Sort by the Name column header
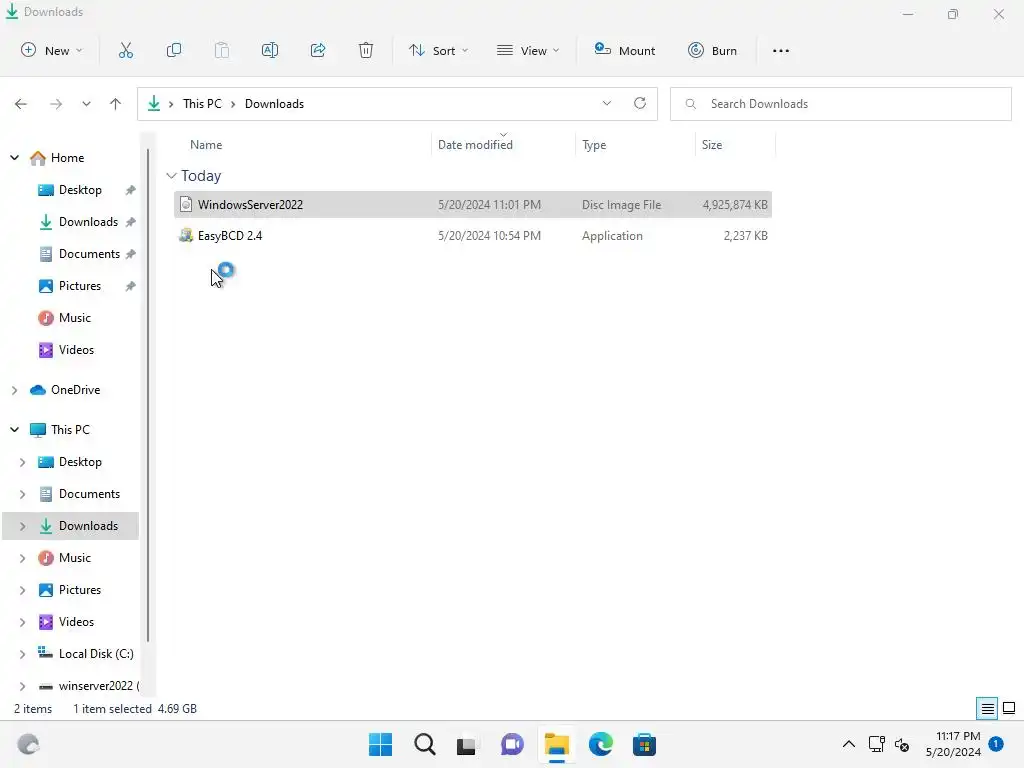The height and width of the screenshot is (768, 1024). [206, 145]
